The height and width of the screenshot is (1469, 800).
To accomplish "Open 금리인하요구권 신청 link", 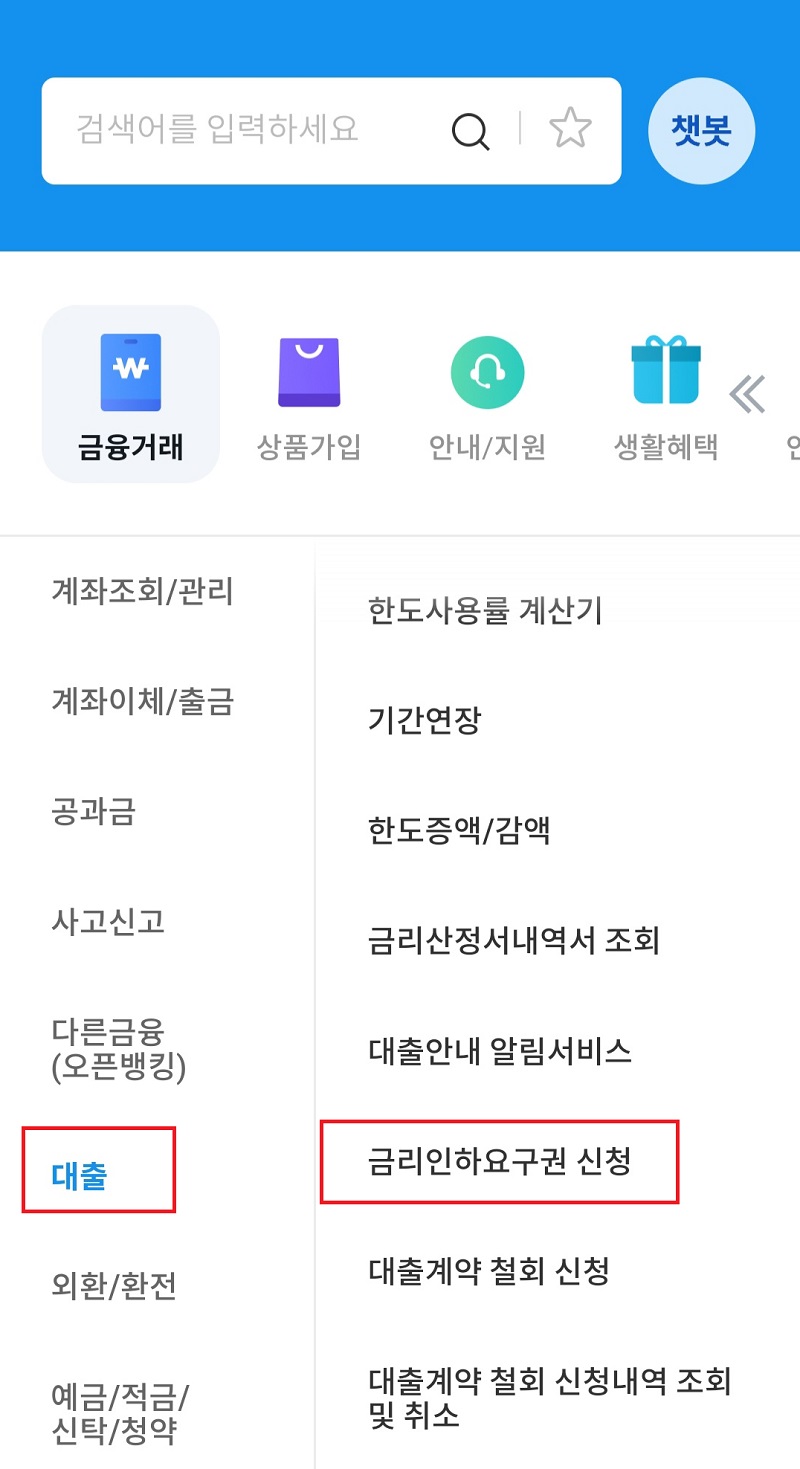I will [499, 1162].
